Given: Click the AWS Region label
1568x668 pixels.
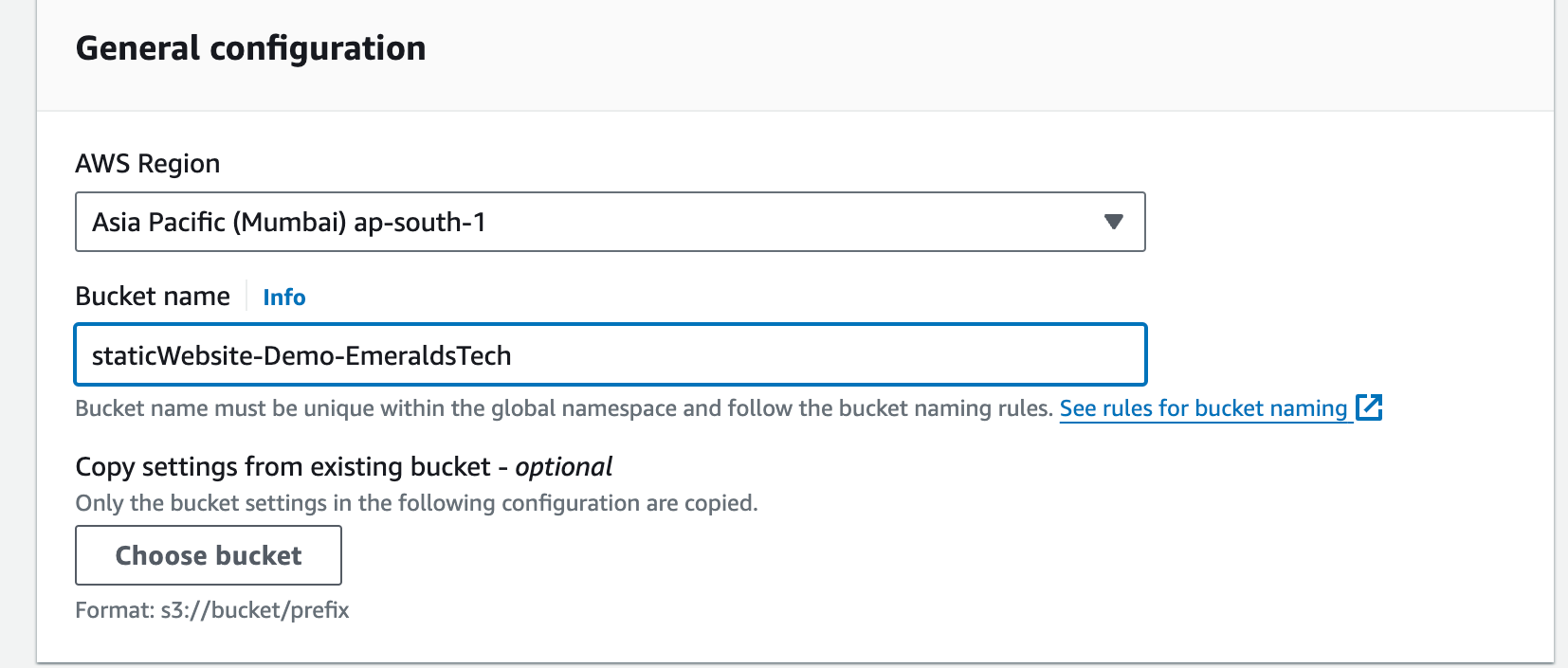Looking at the screenshot, I should coord(147,164).
